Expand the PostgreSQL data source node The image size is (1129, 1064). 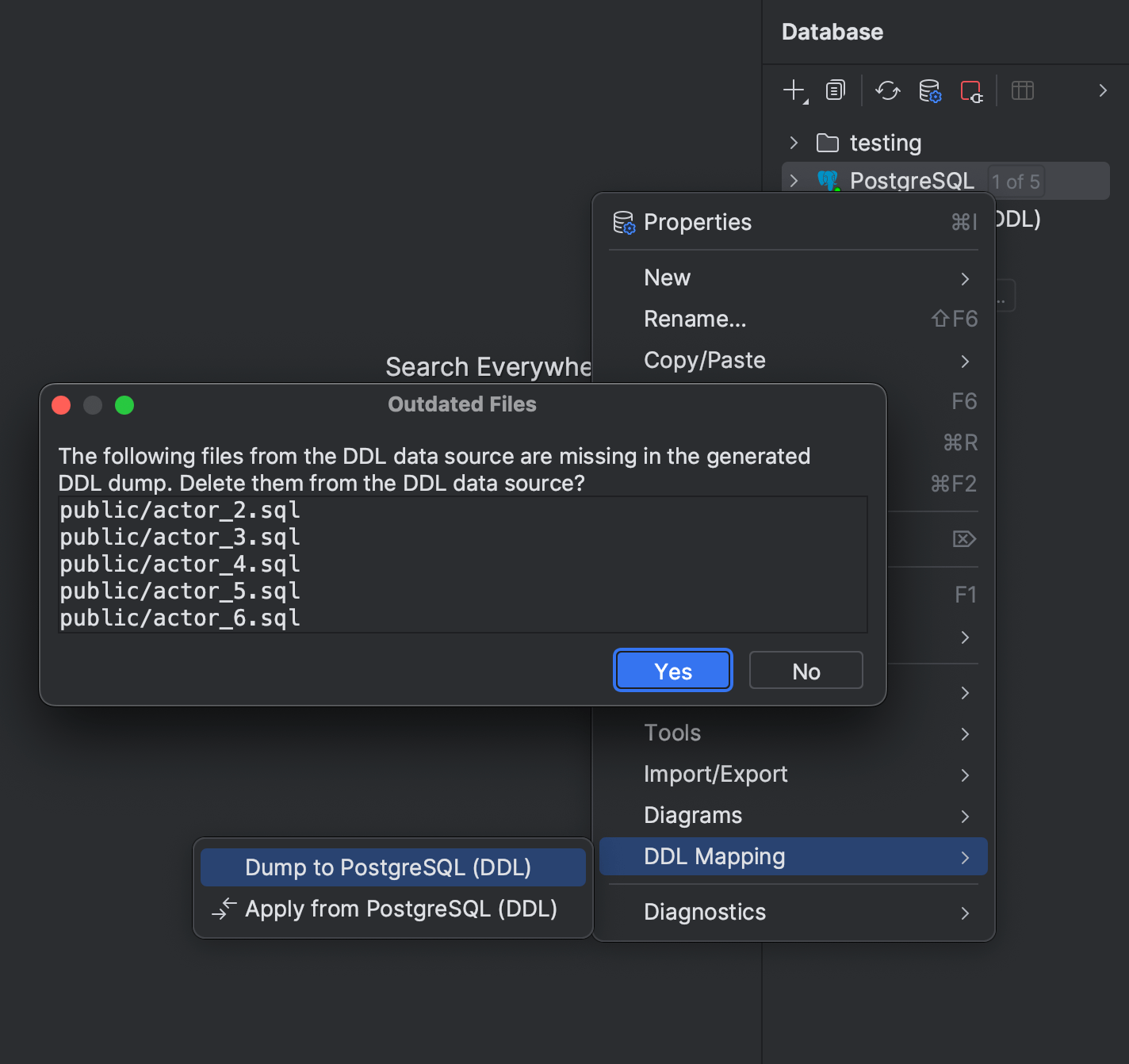pos(794,180)
